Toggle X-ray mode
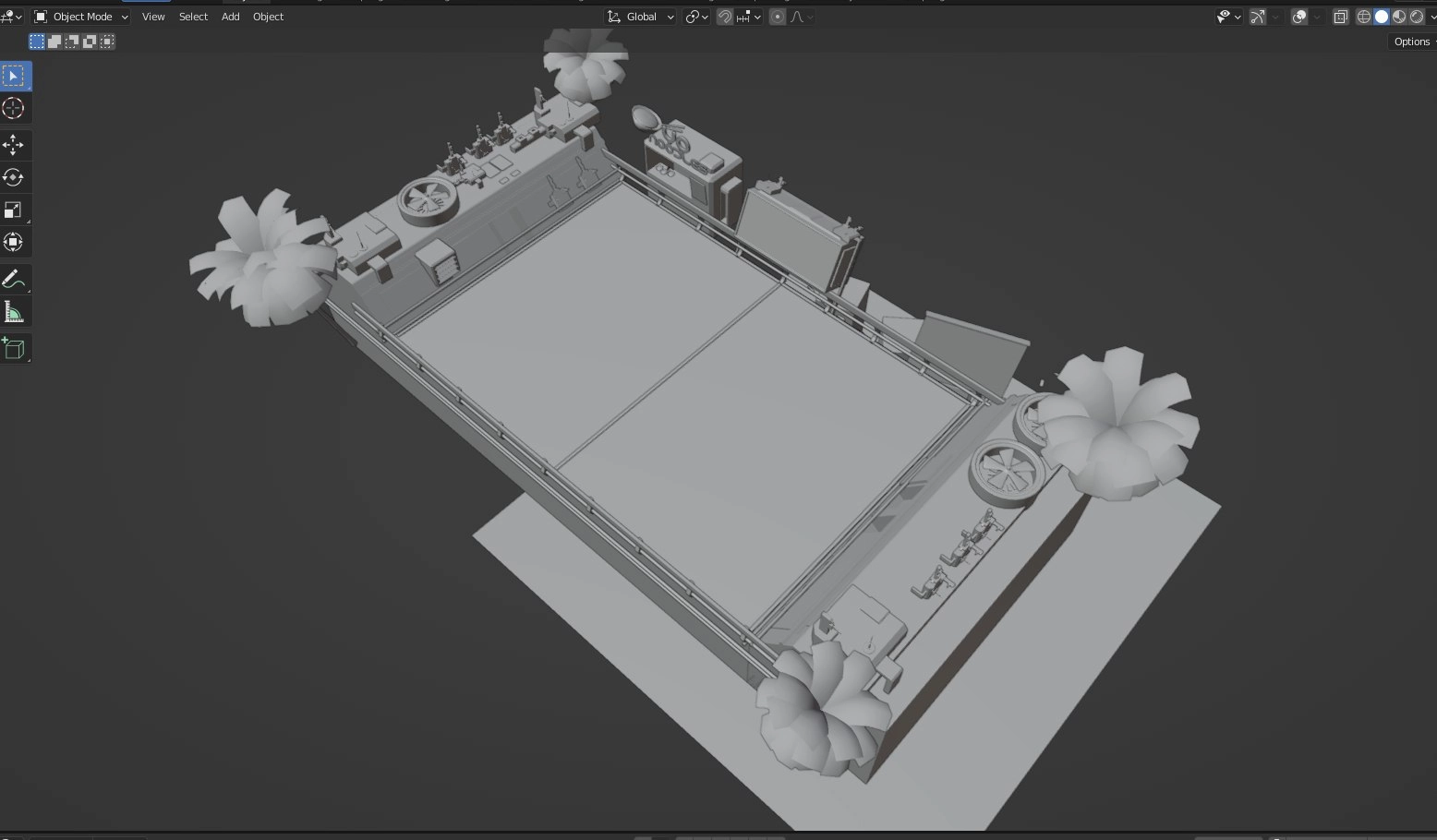This screenshot has height=840, width=1437. pyautogui.click(x=1340, y=17)
